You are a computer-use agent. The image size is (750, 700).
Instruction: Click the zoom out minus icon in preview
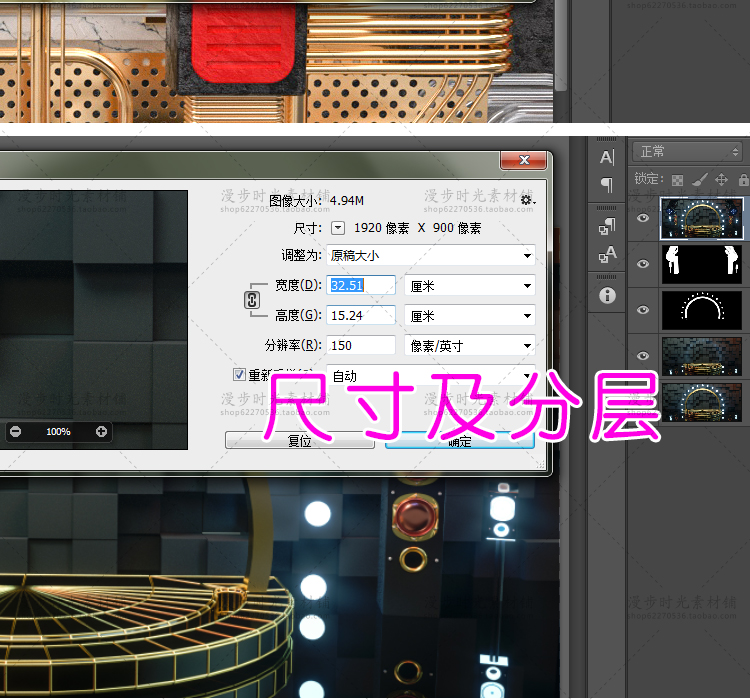coord(15,432)
